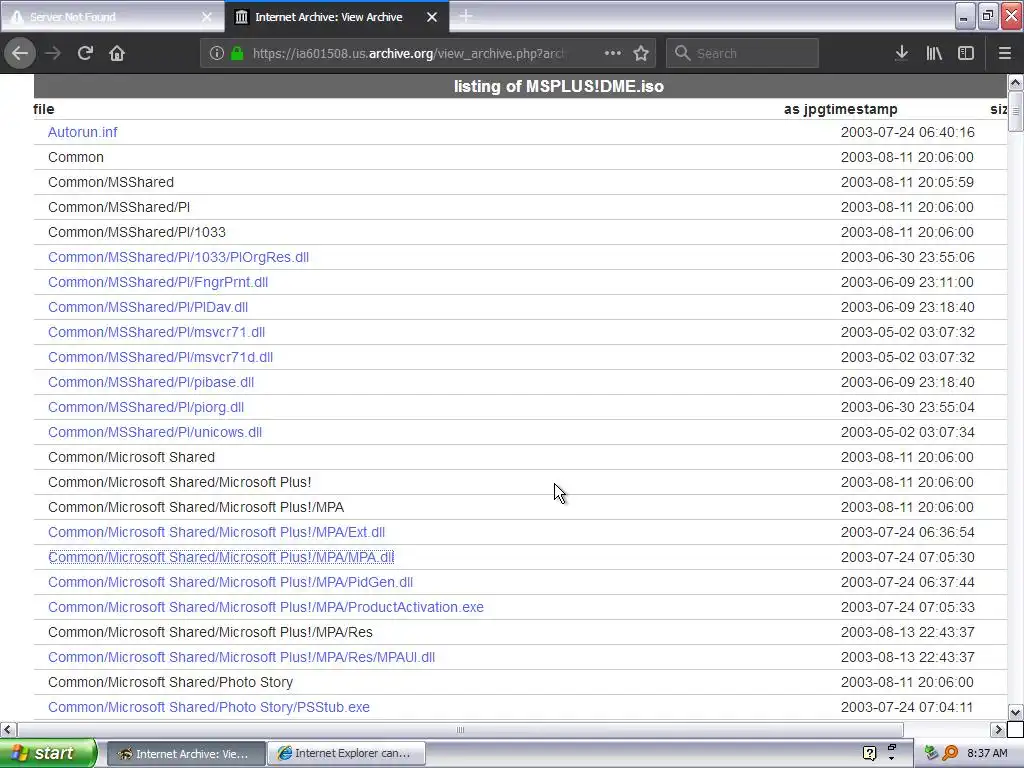The width and height of the screenshot is (1024, 768).
Task: Switch to the Server Not Found tab
Action: [x=112, y=17]
